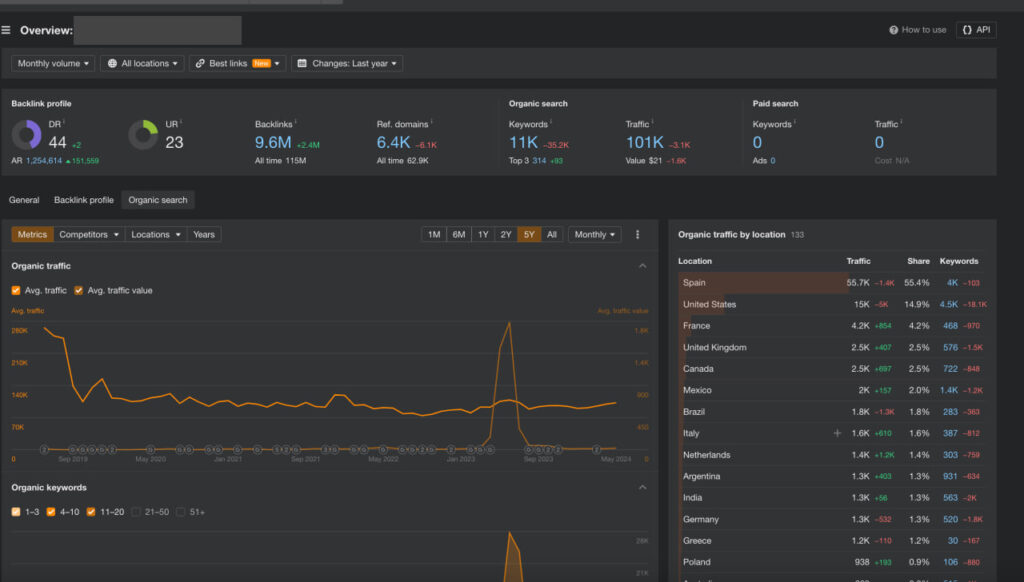Collapse the Organic traffic section
The width and height of the screenshot is (1024, 582).
click(x=641, y=266)
